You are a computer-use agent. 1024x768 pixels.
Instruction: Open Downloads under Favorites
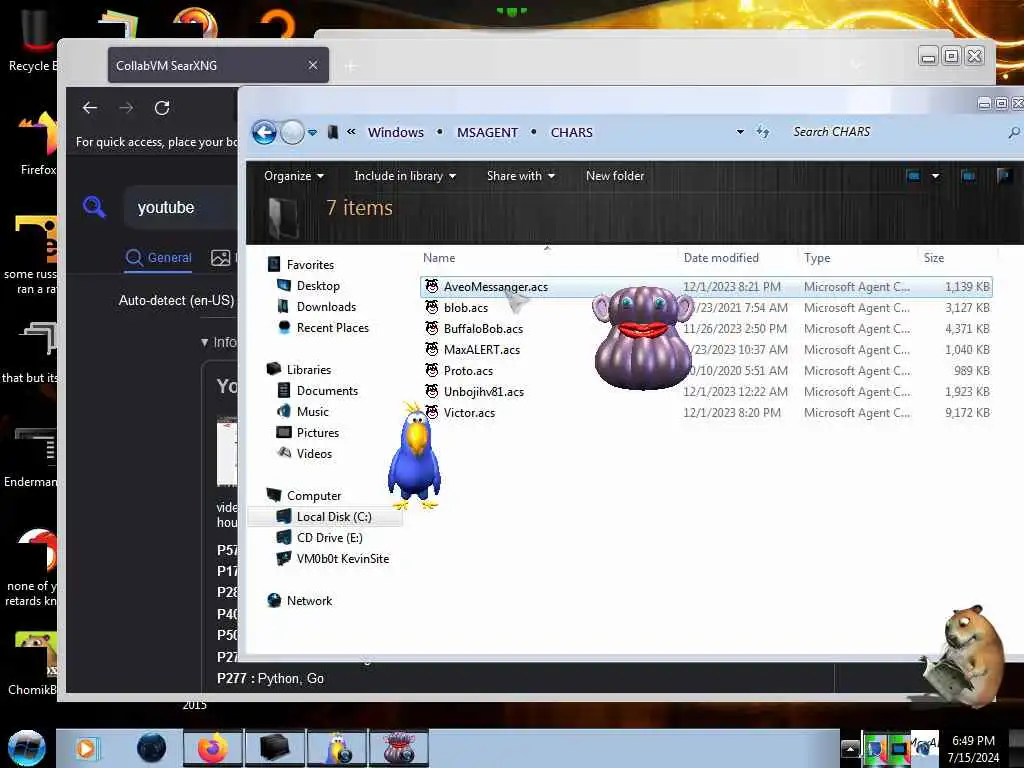[x=327, y=307]
